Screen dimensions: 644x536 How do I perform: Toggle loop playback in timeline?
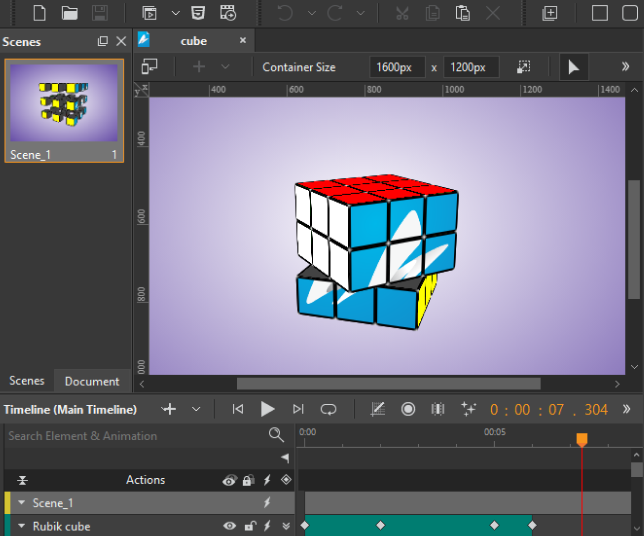328,409
